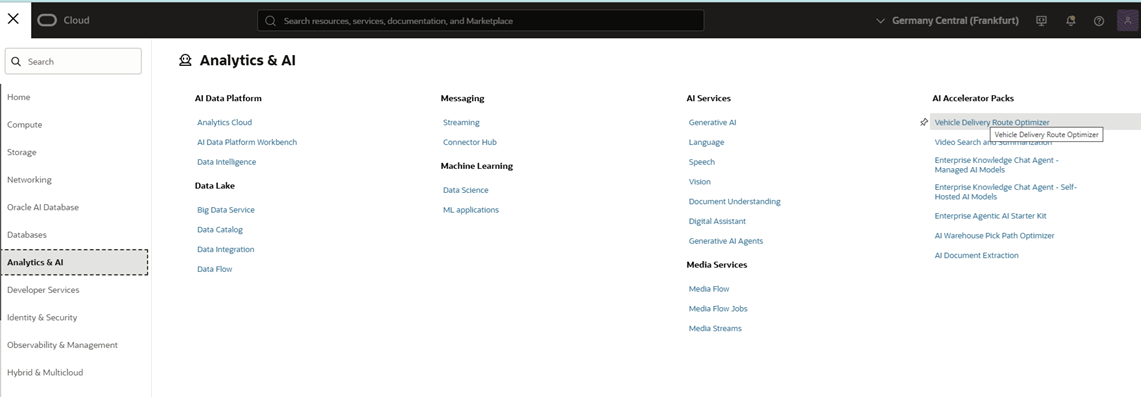Open the Generative AI Agents link
Image resolution: width=1141 pixels, height=397 pixels.
[726, 241]
